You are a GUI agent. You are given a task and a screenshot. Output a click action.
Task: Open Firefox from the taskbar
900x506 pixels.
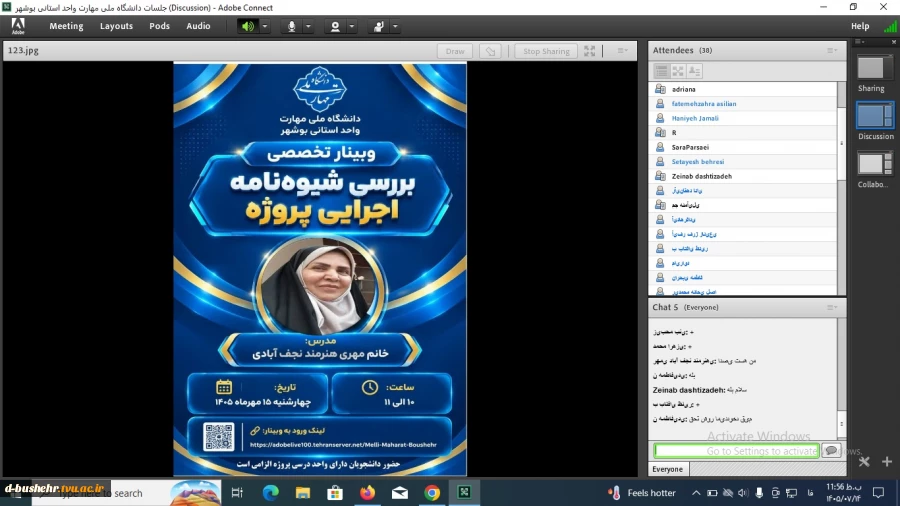coord(367,492)
